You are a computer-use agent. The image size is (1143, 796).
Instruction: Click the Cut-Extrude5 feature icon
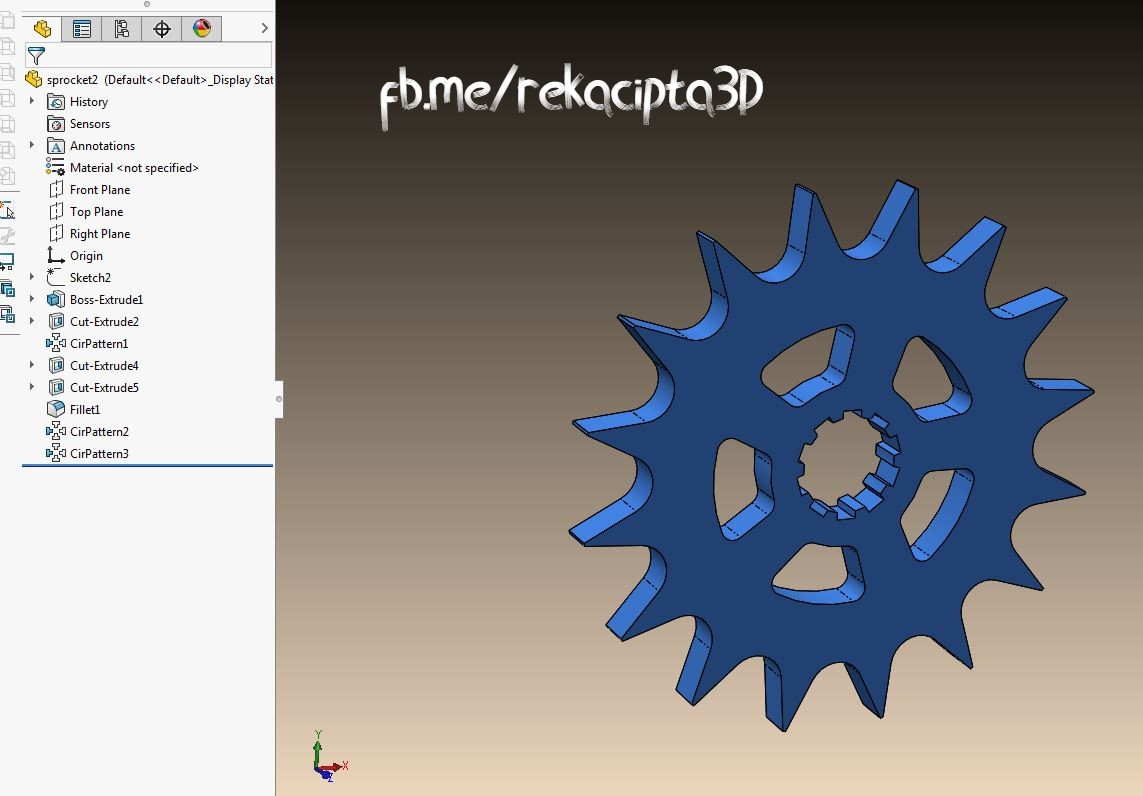56,387
